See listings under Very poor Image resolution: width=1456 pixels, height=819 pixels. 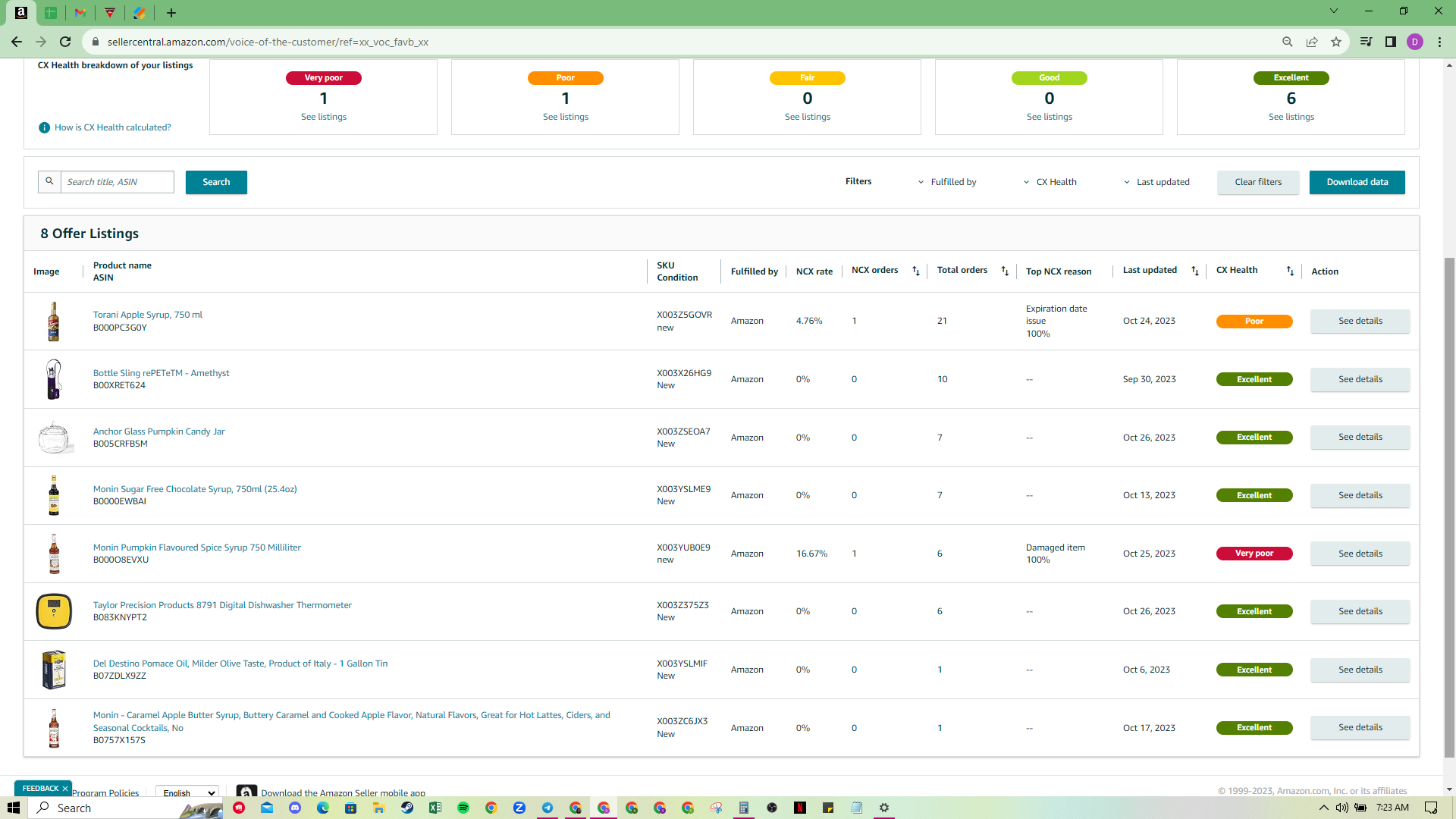click(x=324, y=117)
